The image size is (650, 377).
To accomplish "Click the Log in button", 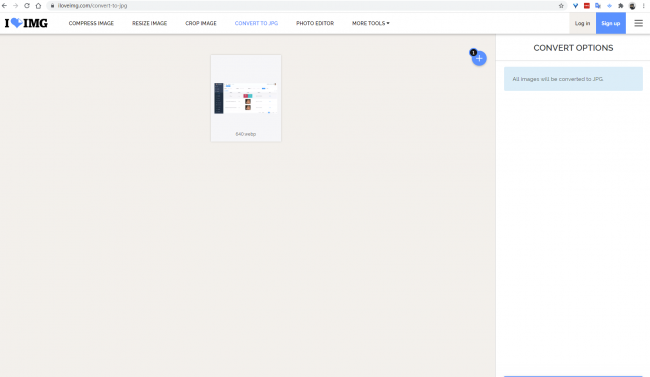I will tap(582, 23).
